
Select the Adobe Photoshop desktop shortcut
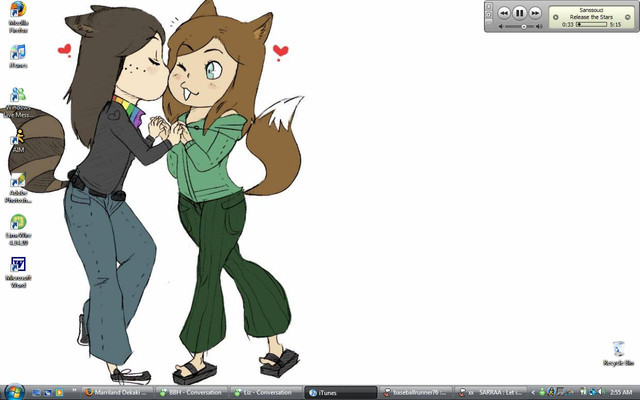pos(18,188)
